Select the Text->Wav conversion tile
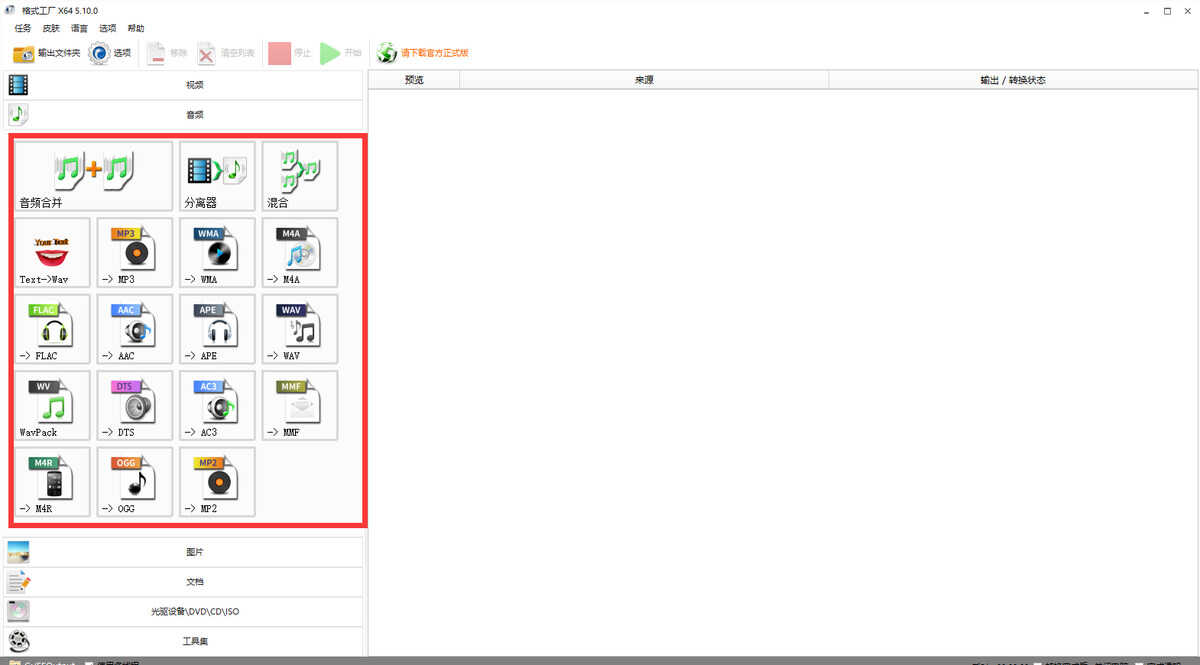 pos(52,253)
